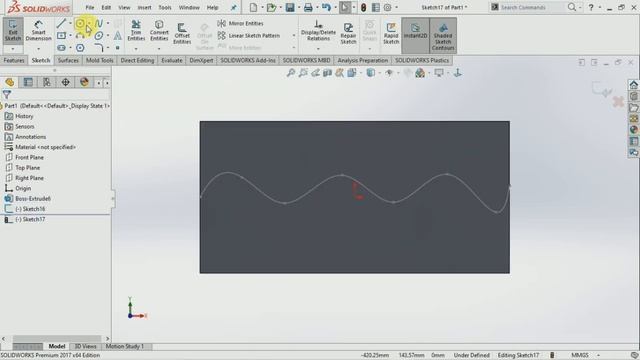The height and width of the screenshot is (360, 640).
Task: Switch to the Surfaces tab
Action: (68, 60)
